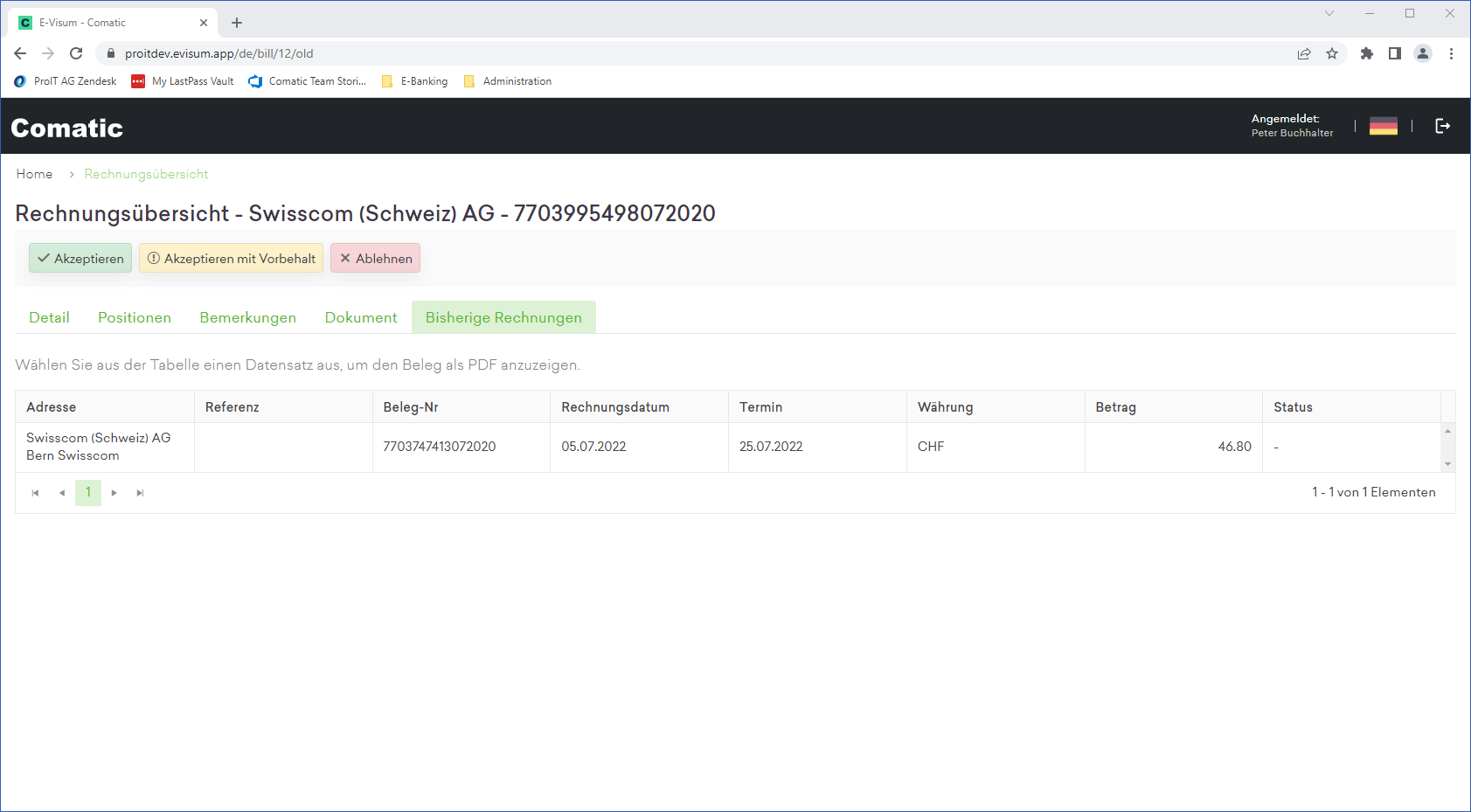Open ProIT AG Zendesk bookmark
The height and width of the screenshot is (812, 1471).
pyautogui.click(x=66, y=81)
